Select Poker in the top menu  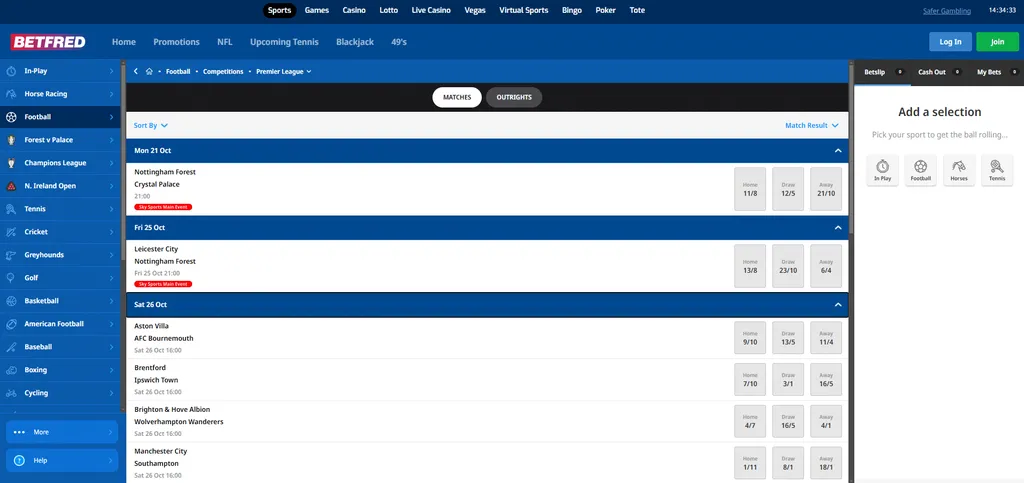point(605,10)
